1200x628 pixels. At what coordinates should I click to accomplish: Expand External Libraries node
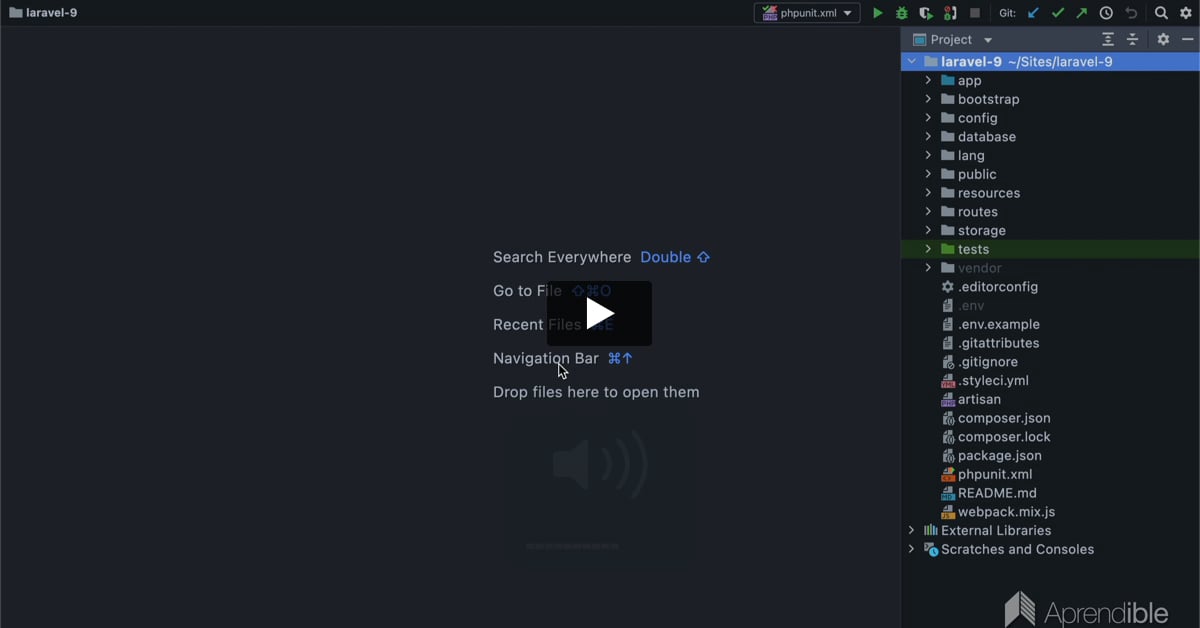(911, 530)
